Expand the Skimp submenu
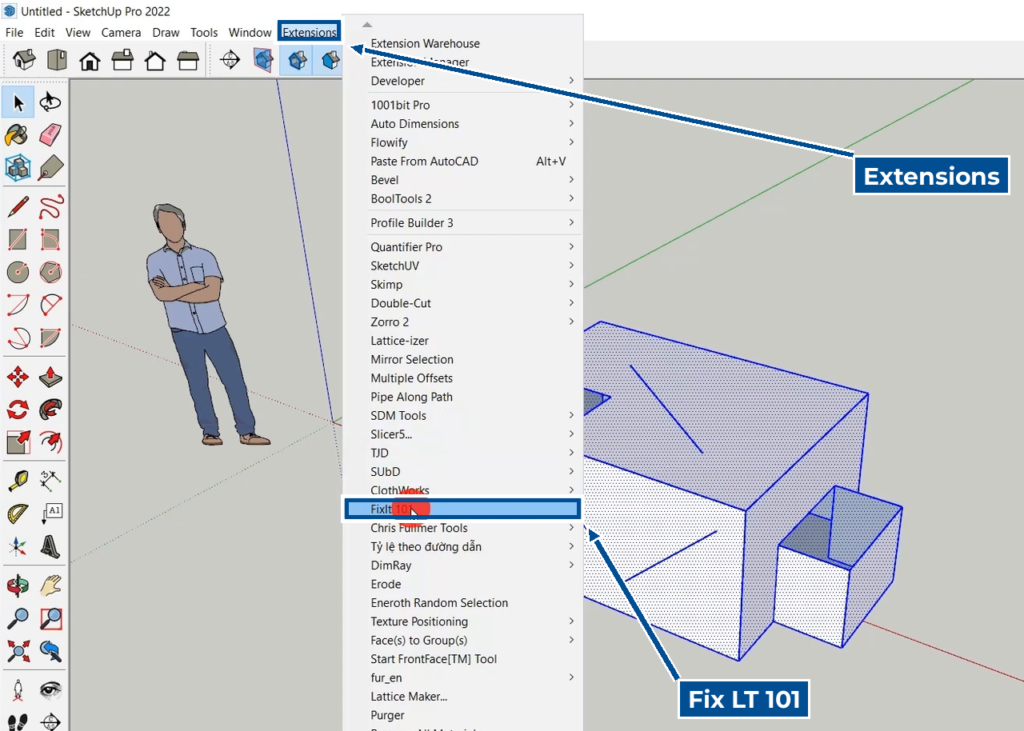The image size is (1024, 731). coord(462,285)
